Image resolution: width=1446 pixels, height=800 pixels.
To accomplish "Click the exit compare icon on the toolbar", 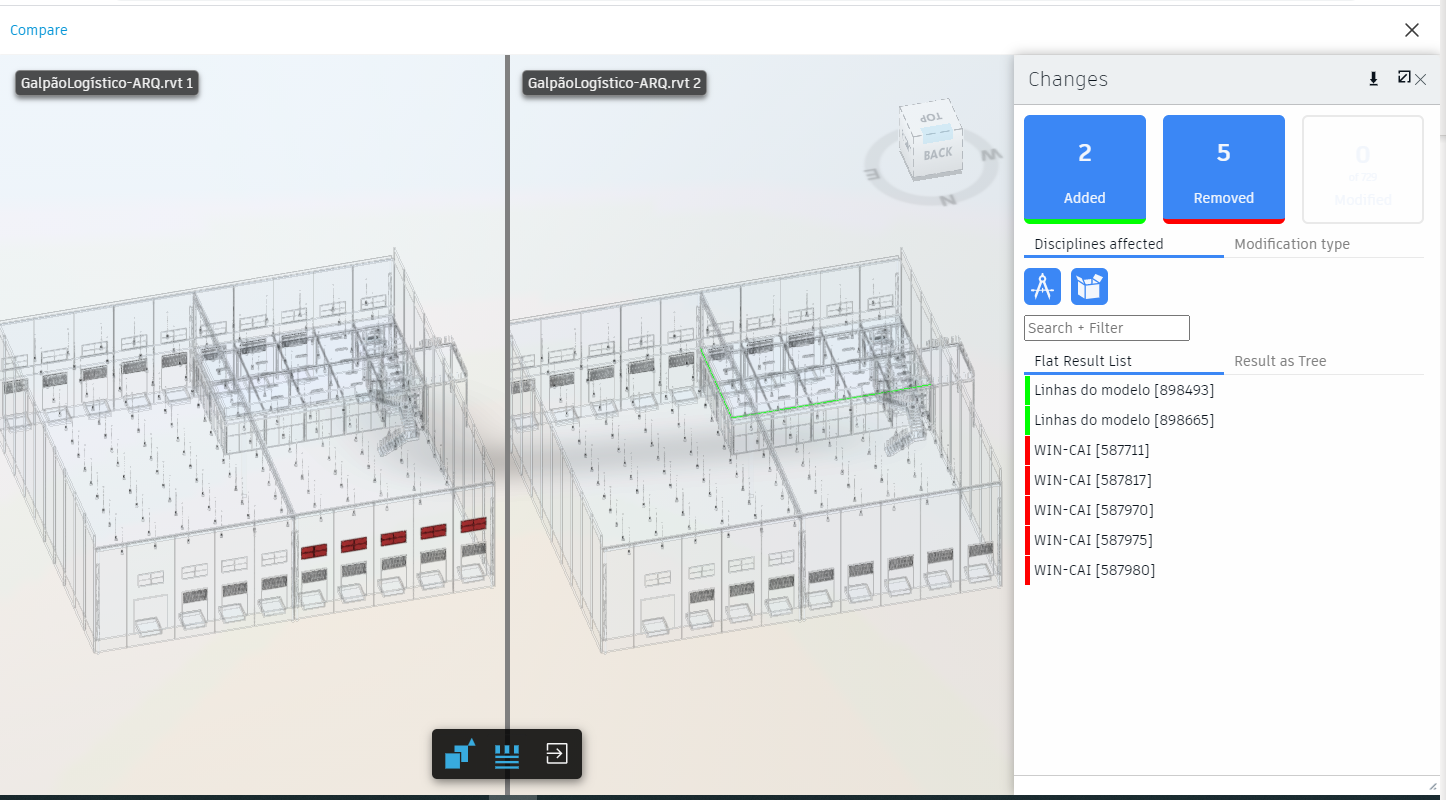I will pos(557,754).
